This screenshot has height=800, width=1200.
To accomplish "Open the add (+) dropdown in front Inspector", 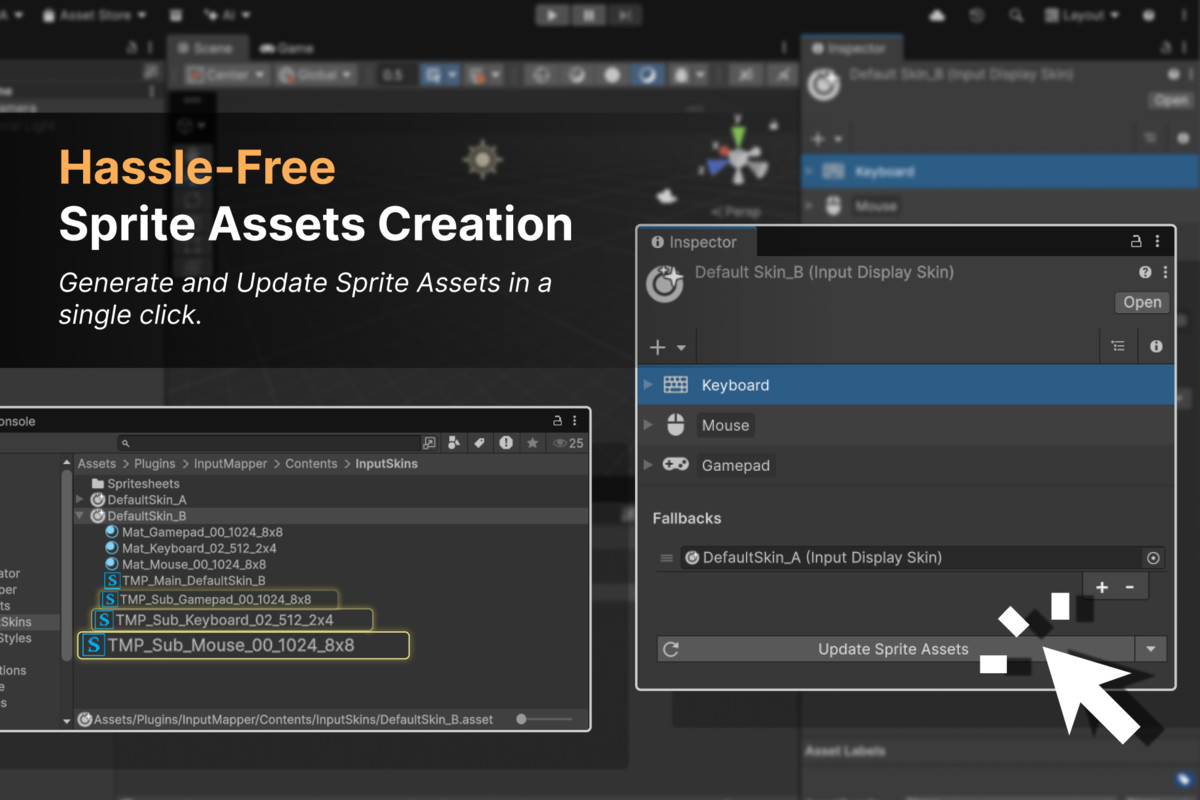I will click(667, 347).
